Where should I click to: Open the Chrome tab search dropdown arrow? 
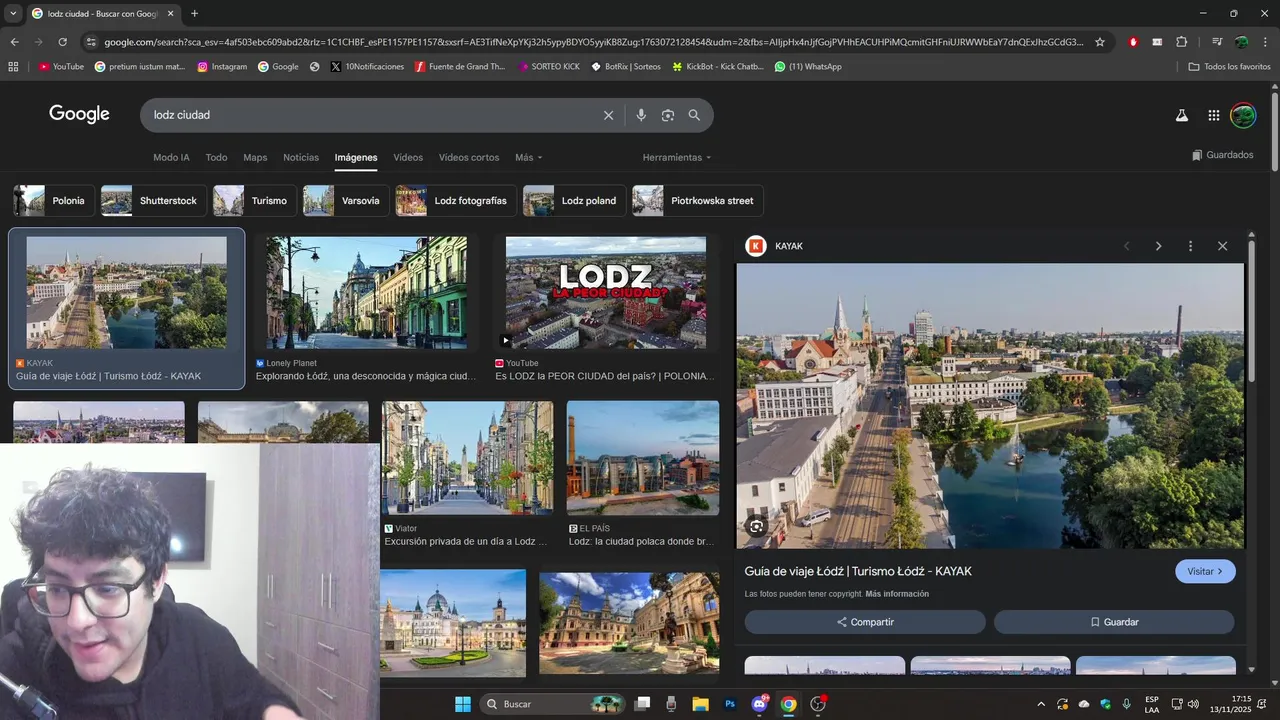click(x=12, y=14)
